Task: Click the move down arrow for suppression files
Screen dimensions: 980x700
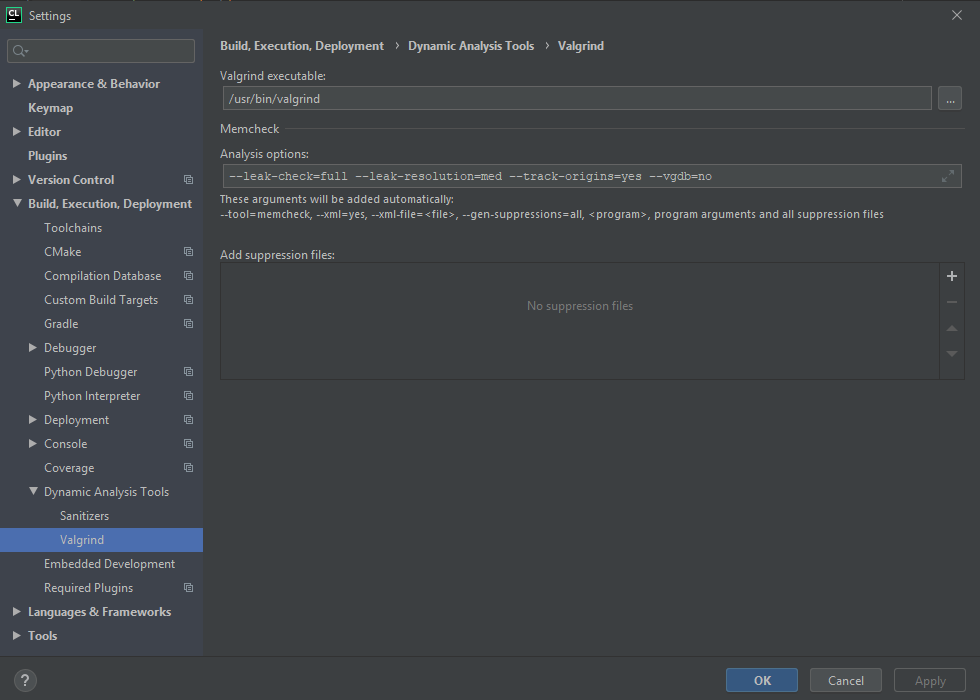Action: [952, 354]
